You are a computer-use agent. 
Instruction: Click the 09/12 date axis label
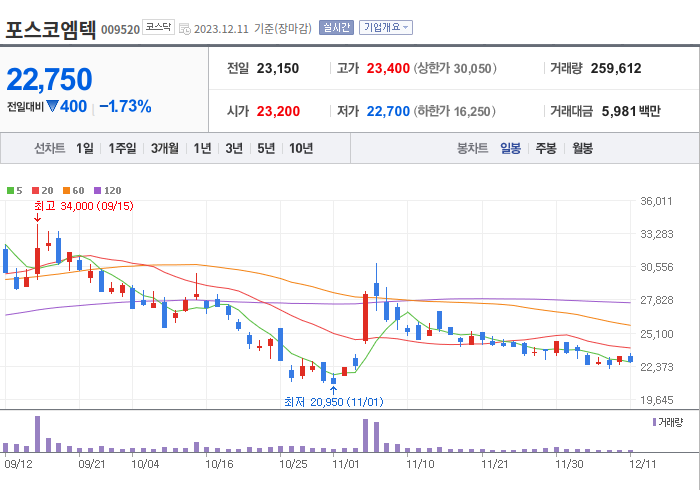pyautogui.click(x=18, y=464)
